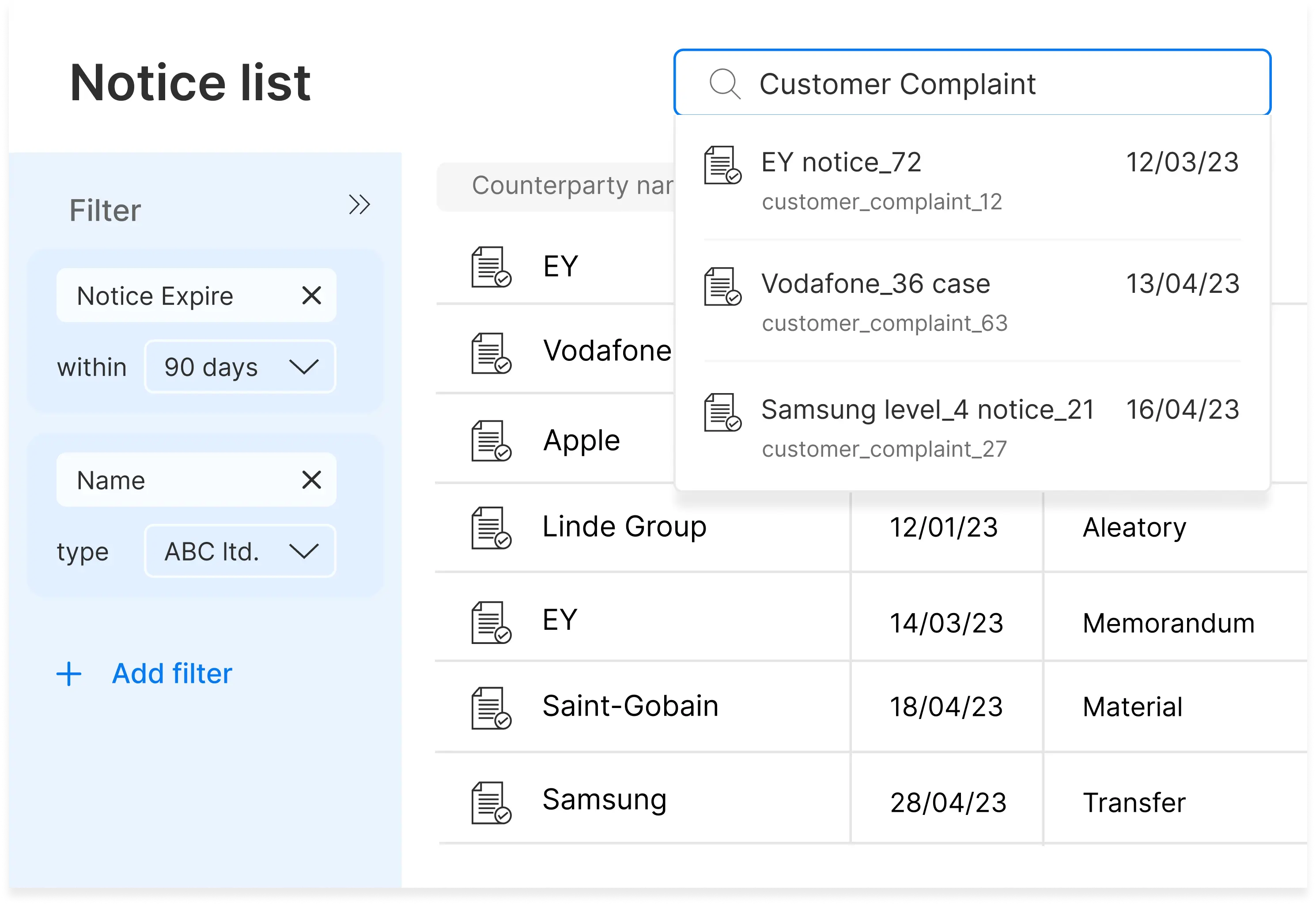The image size is (1316, 905).
Task: Click the plus icon beside Add filter
Action: (x=69, y=674)
